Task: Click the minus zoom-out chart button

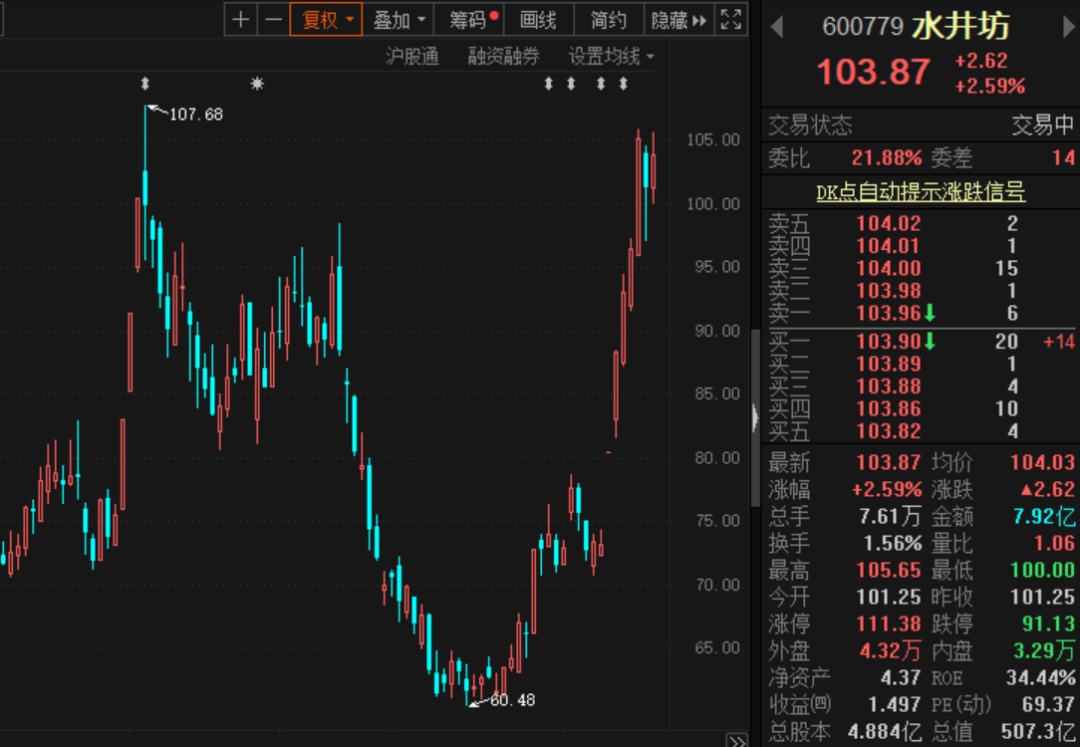Action: pos(273,19)
